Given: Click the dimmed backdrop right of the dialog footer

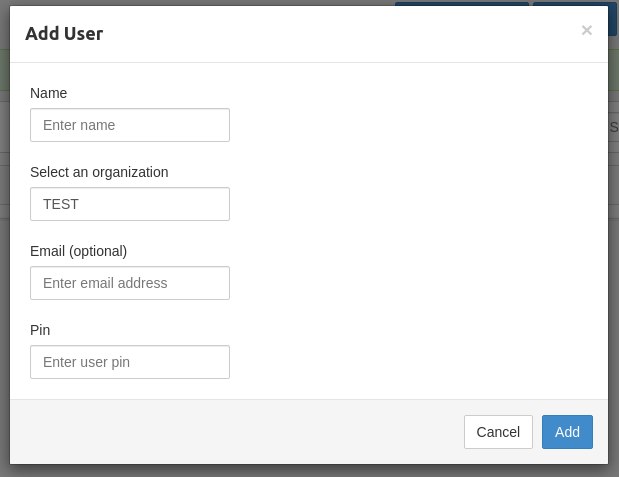Looking at the screenshot, I should click(613, 432).
